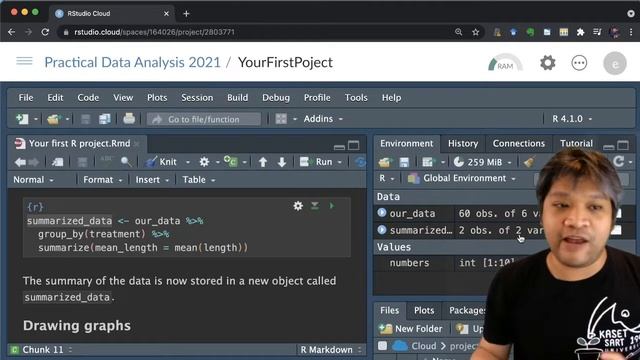This screenshot has height=360, width=640.
Task: Switch to the Connections tab
Action: click(x=518, y=143)
